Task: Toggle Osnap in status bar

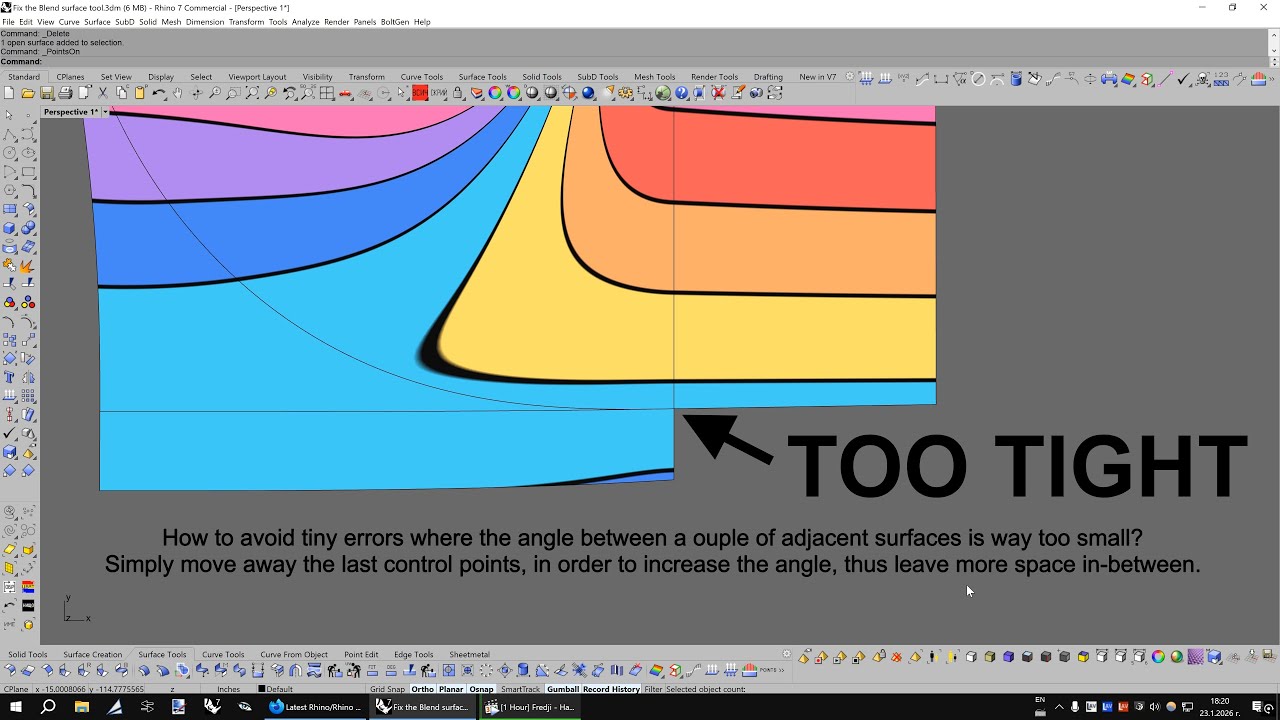Action: (x=481, y=689)
